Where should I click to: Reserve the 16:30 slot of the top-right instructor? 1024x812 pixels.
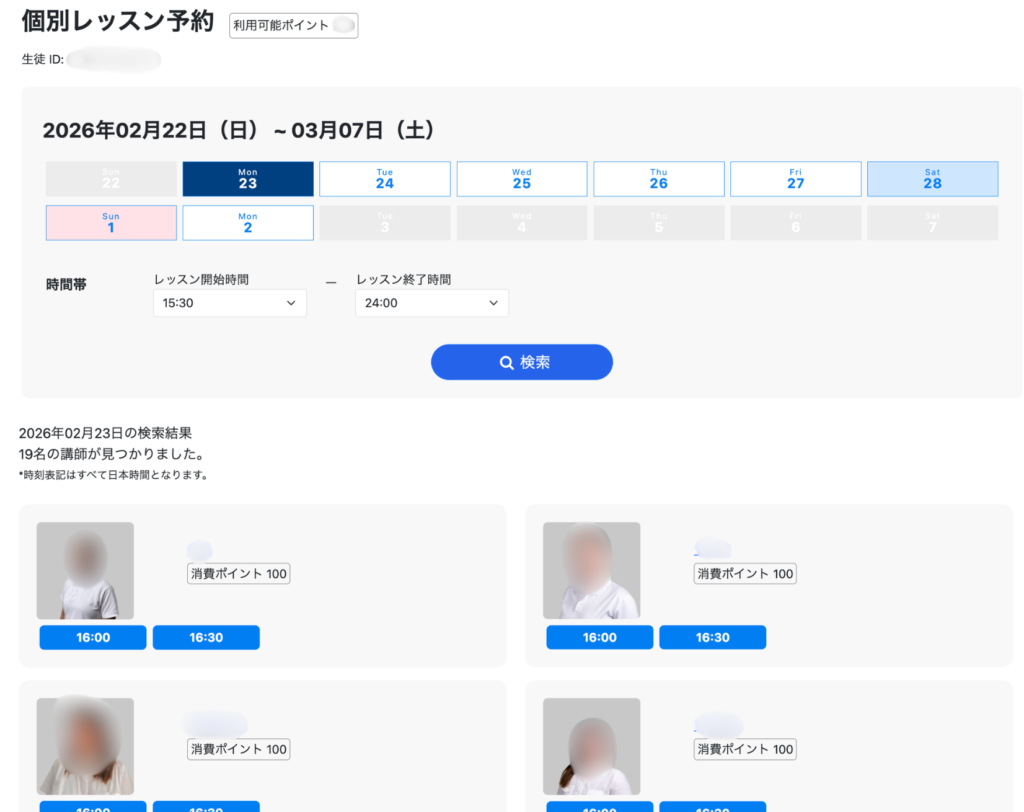[713, 637]
